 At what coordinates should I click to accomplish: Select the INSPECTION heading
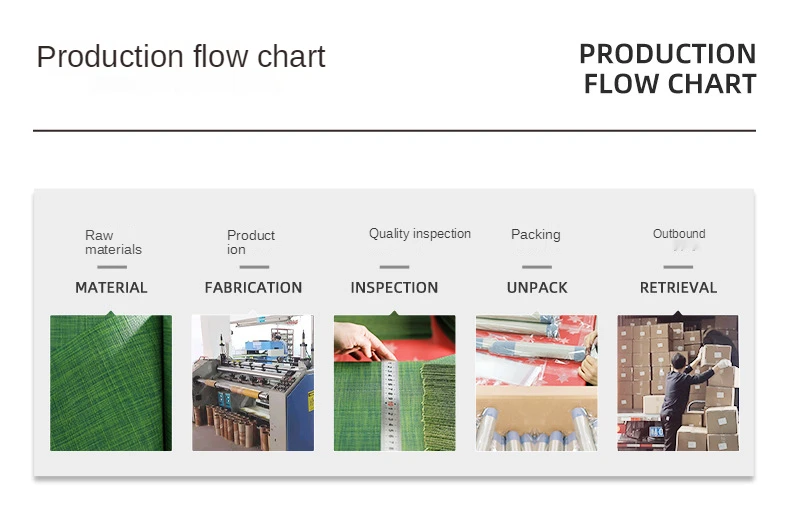[394, 288]
